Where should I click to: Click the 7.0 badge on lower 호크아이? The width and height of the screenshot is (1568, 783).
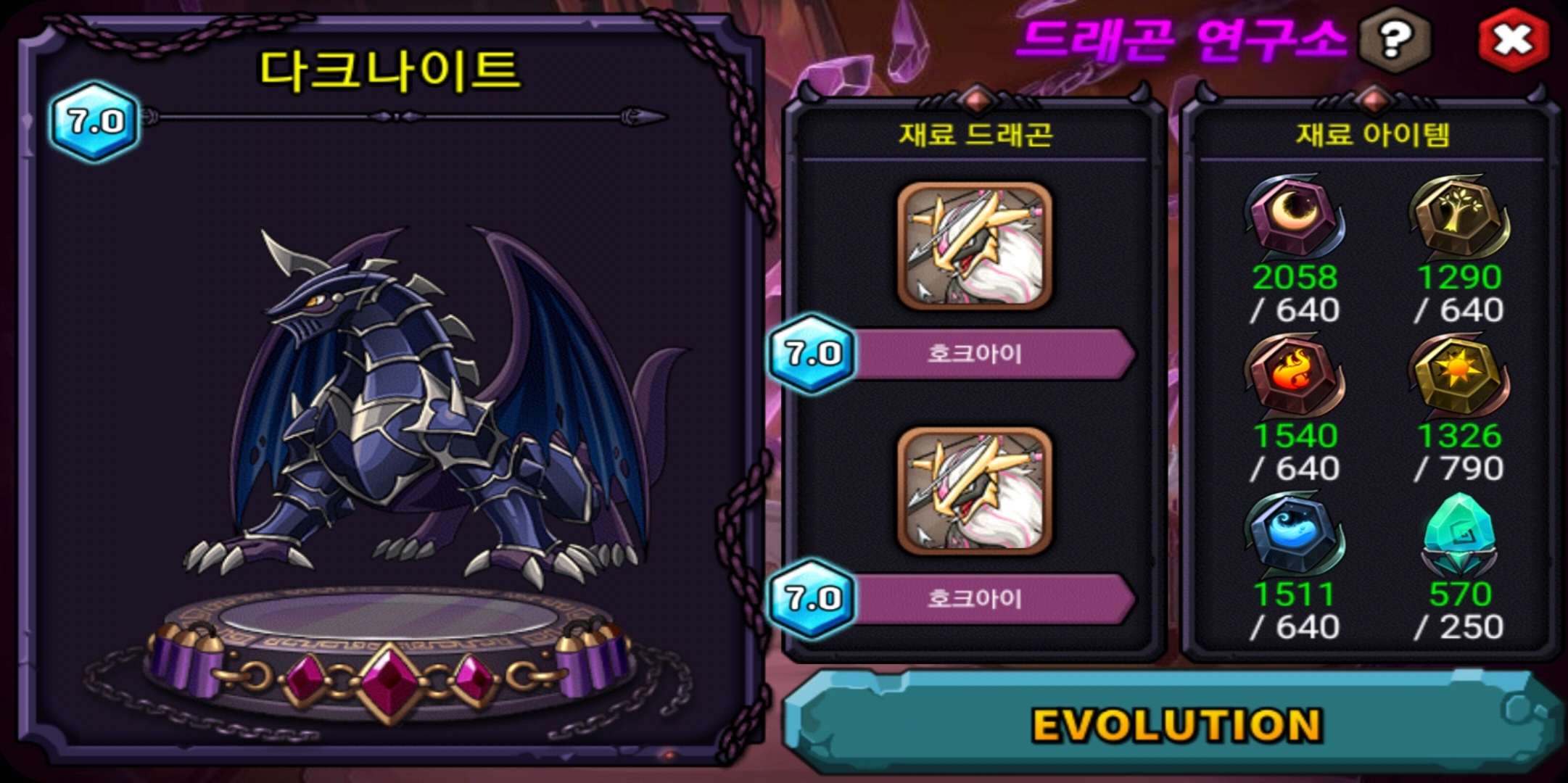[x=812, y=598]
